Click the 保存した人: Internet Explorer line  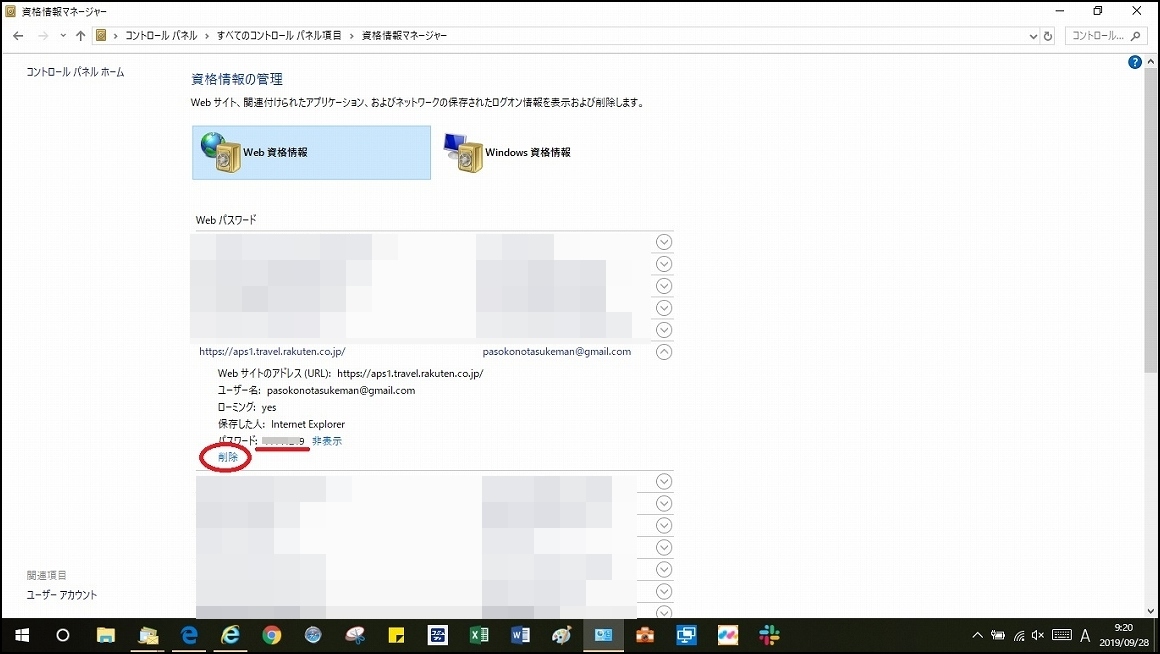point(281,425)
